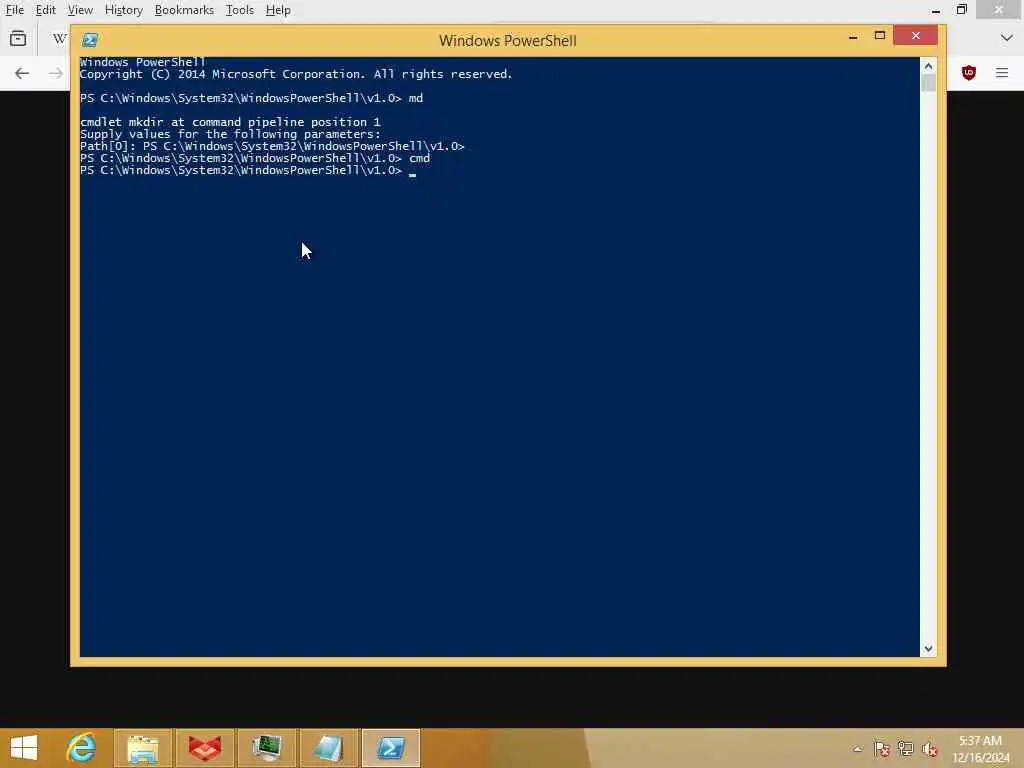Screen dimensions: 1024x768
Task: Click the Windows PowerShell title text
Action: [507, 40]
